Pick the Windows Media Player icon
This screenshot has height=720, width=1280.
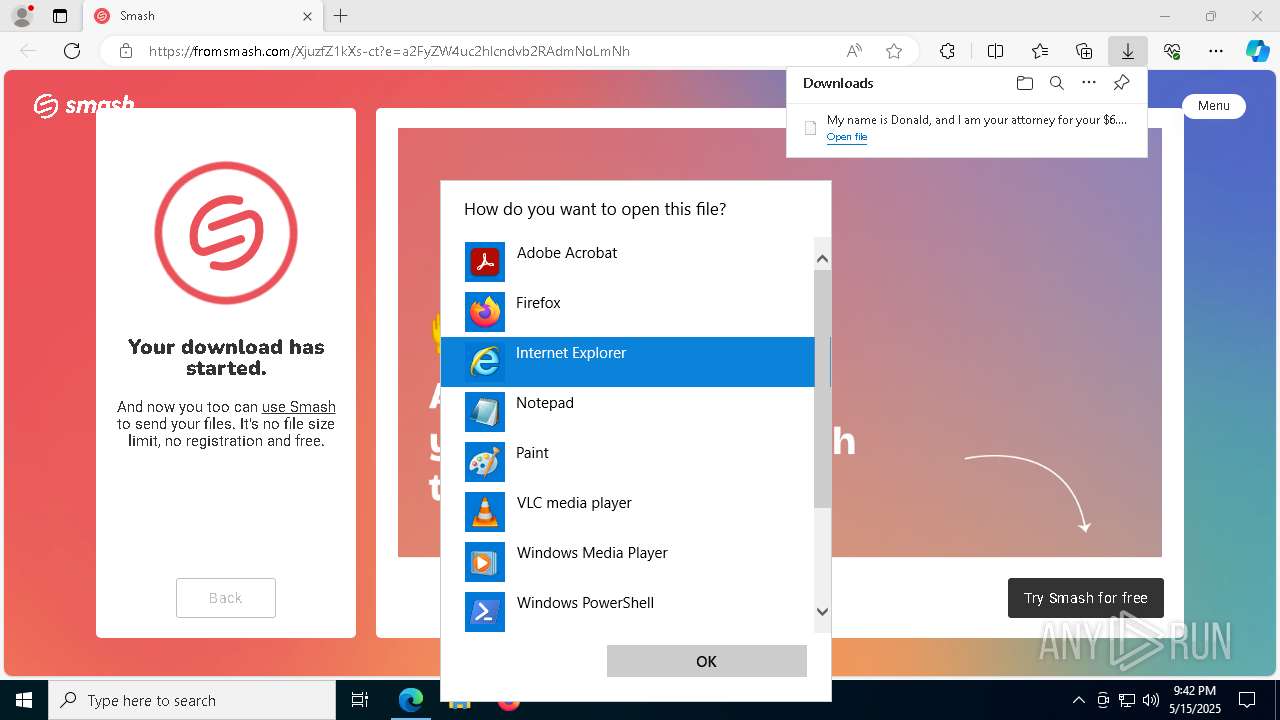(485, 562)
